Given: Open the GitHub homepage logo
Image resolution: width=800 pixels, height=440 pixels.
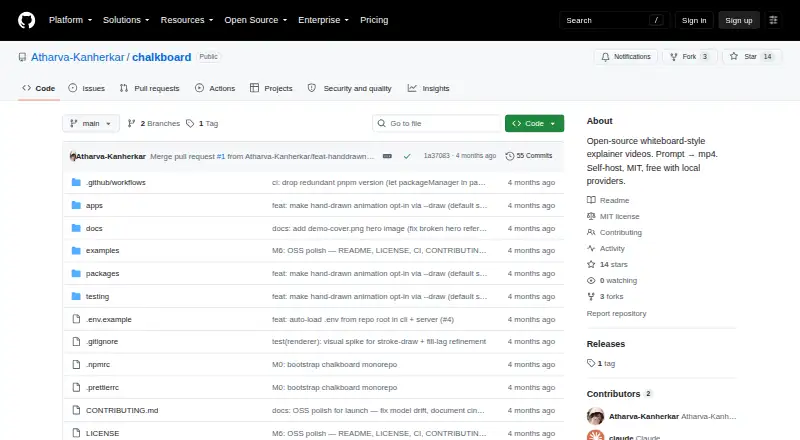Looking at the screenshot, I should (27, 20).
